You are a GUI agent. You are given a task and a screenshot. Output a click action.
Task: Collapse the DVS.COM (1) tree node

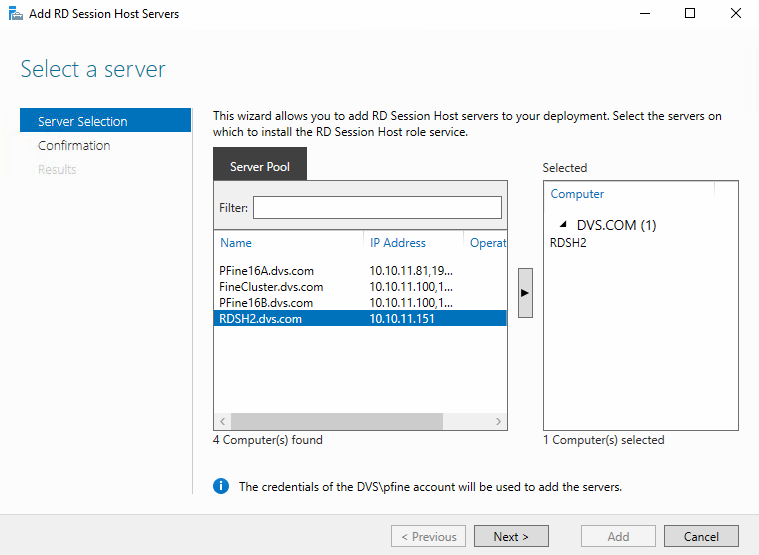[563, 225]
